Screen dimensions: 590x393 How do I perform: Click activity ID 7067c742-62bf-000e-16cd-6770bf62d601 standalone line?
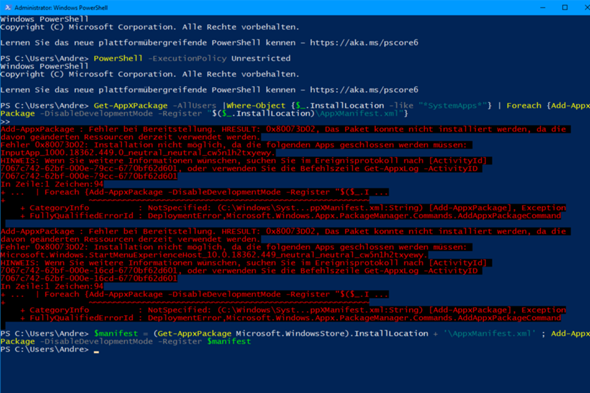[x=88, y=279]
